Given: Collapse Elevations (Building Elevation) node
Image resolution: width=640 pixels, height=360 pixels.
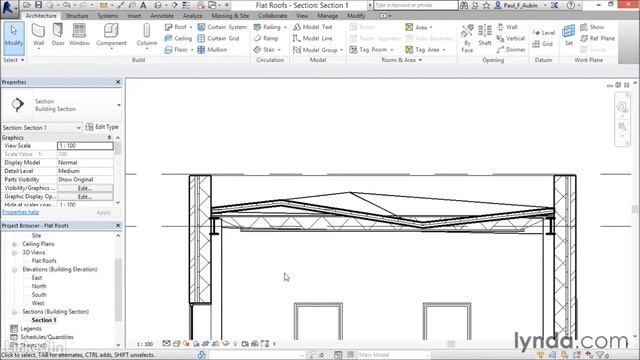Looking at the screenshot, I should (x=14, y=270).
